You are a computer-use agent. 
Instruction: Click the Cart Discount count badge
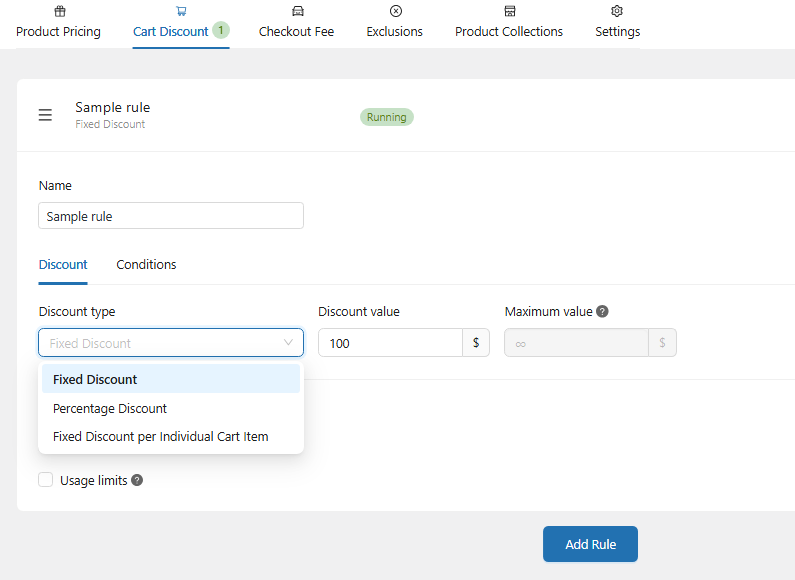(221, 30)
